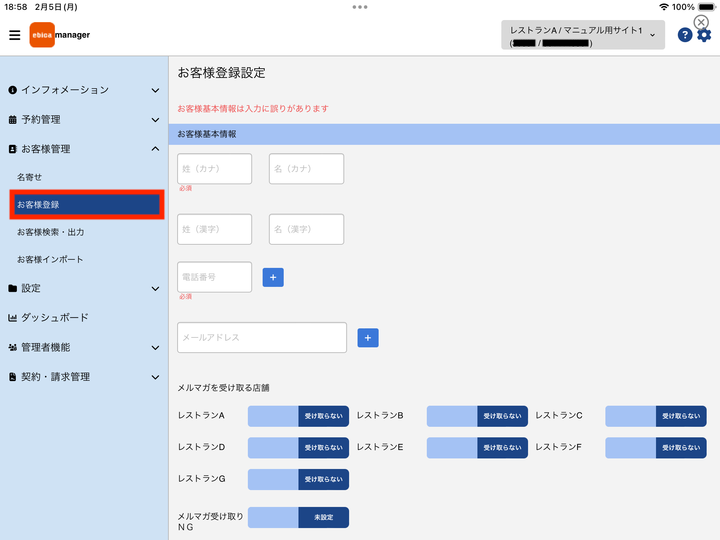This screenshot has height=540, width=720.
Task: Open 予約管理 menu label
Action: point(41,120)
